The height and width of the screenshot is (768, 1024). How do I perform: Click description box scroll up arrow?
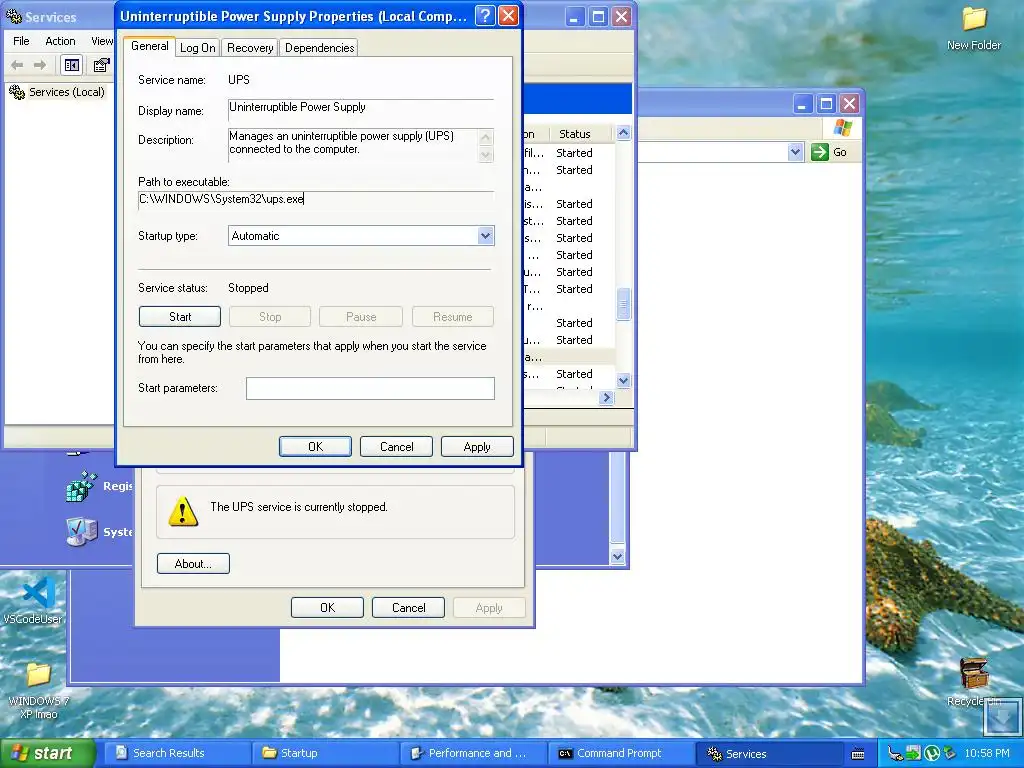pos(485,137)
